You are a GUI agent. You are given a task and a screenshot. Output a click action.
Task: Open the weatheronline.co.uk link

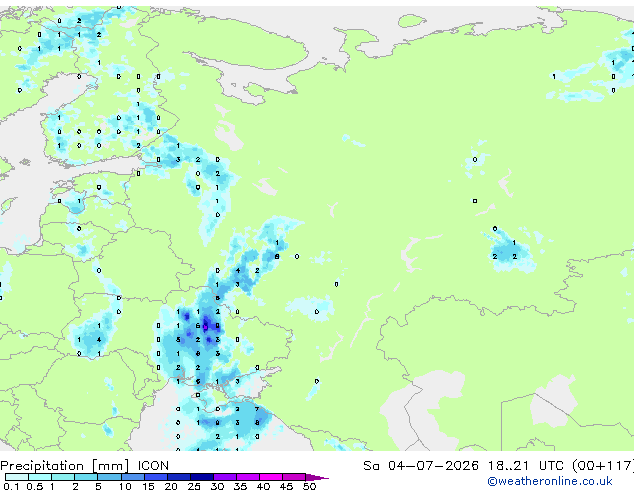[x=550, y=481]
